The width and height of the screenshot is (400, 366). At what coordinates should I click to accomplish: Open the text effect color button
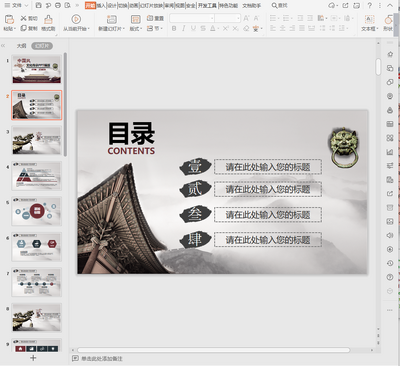tap(256, 29)
